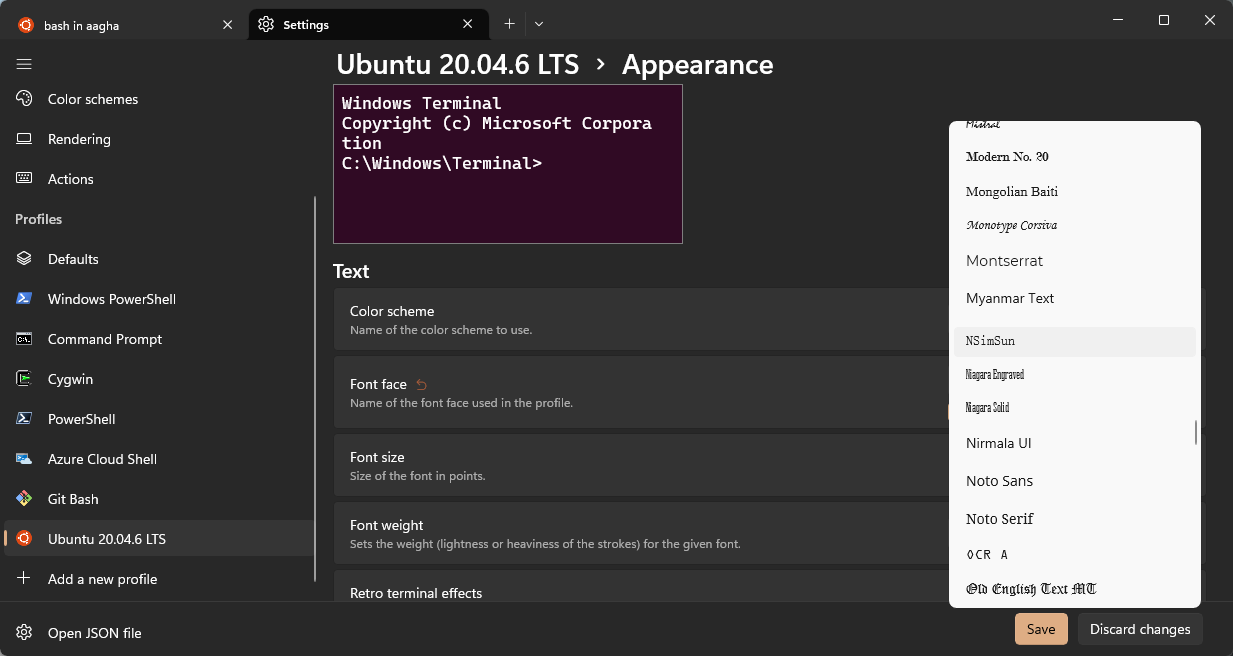
Task: Switch to the Settings tab
Action: pos(369,25)
